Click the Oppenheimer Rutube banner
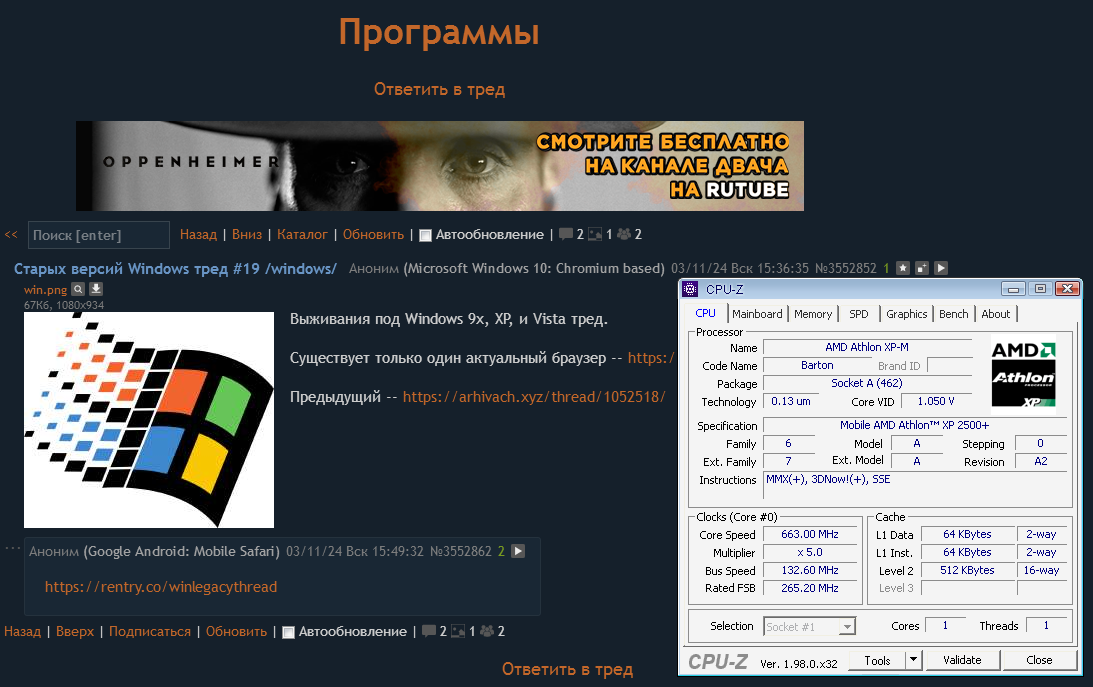1093x687 pixels. [440, 166]
